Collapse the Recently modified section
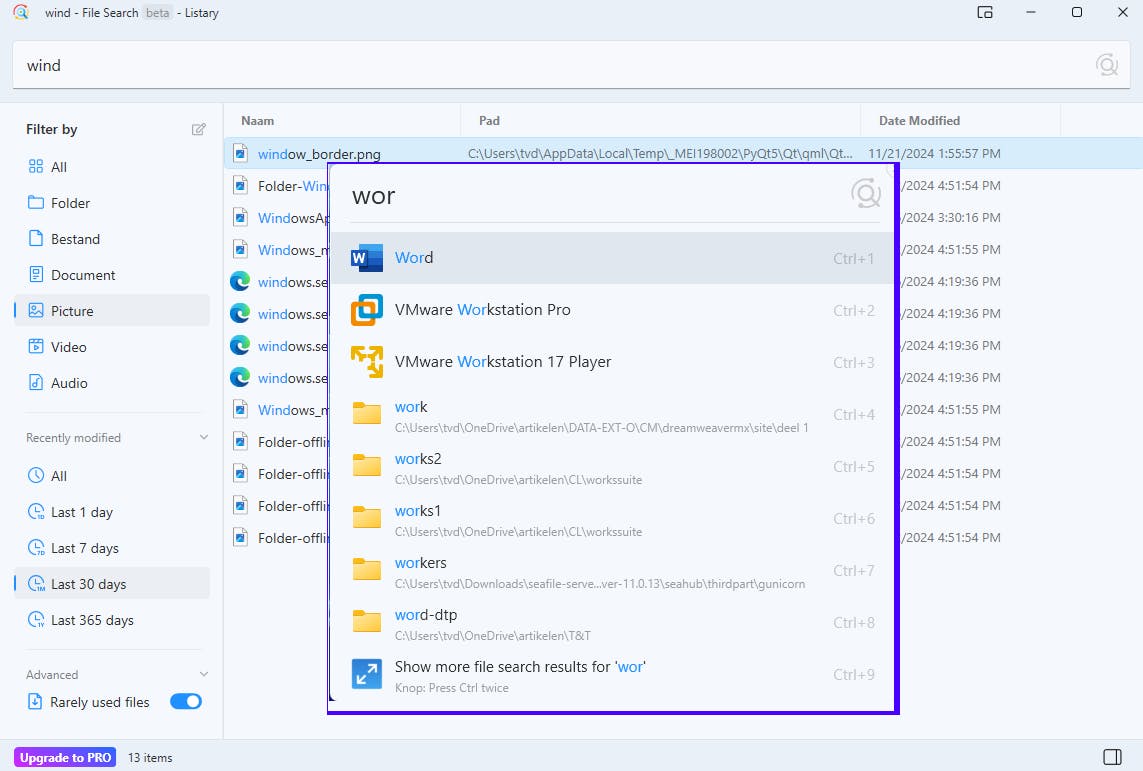This screenshot has height=771, width=1143. tap(204, 438)
